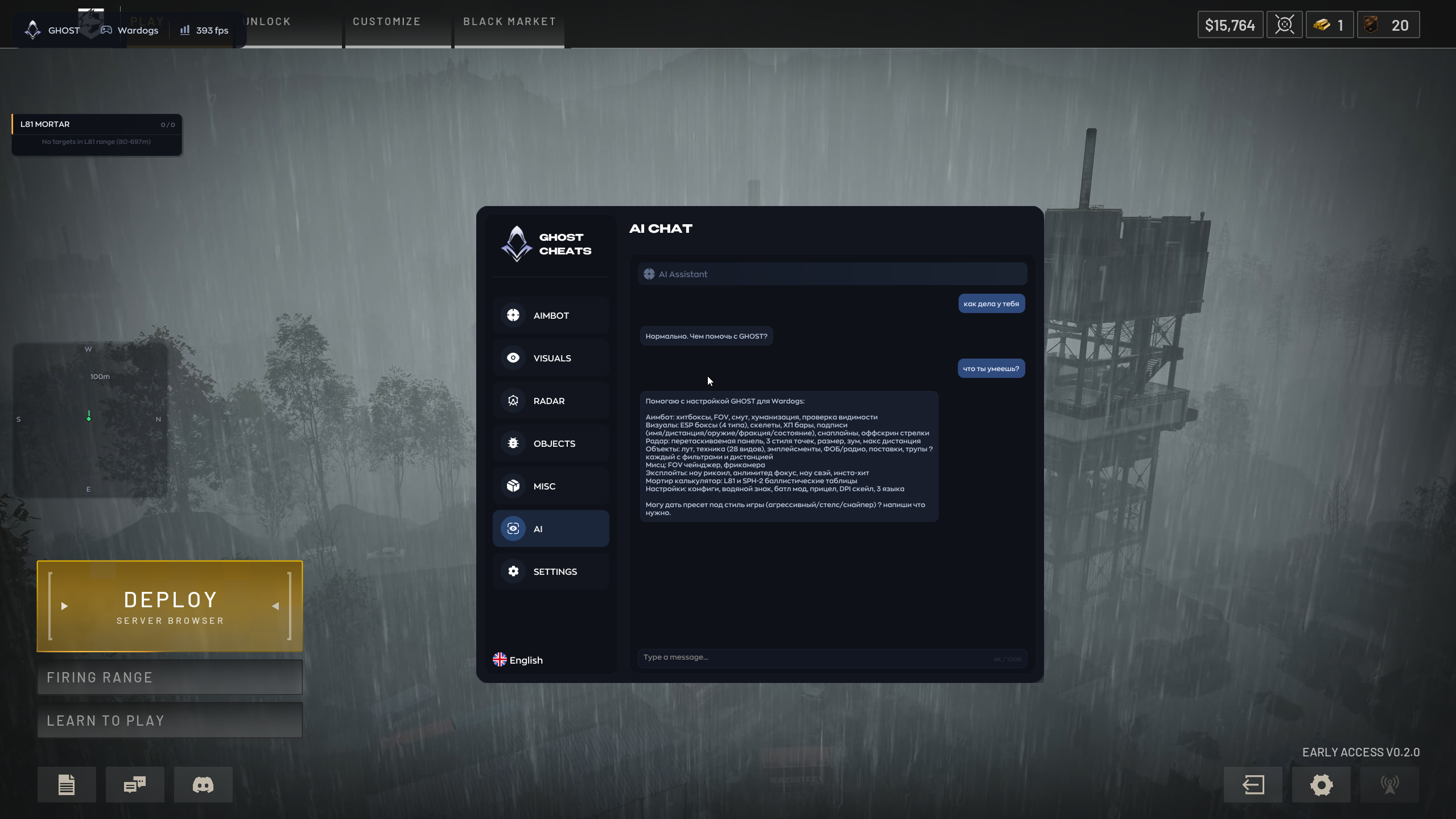Click the gold bars currency counter
Screen dimensions: 1456x819
pyautogui.click(x=1329, y=25)
